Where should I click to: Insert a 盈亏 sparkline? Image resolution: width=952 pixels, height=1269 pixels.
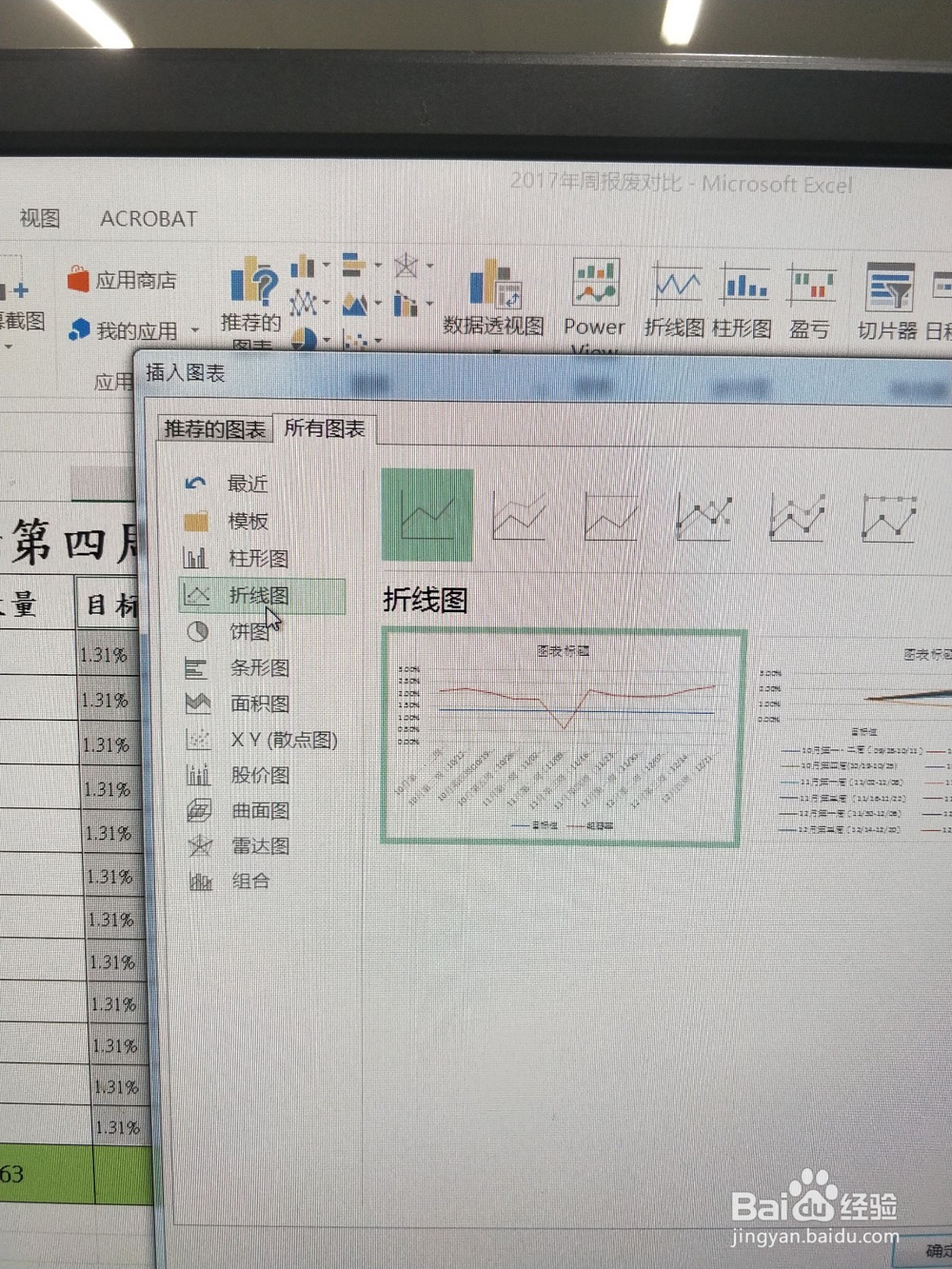tap(810, 286)
